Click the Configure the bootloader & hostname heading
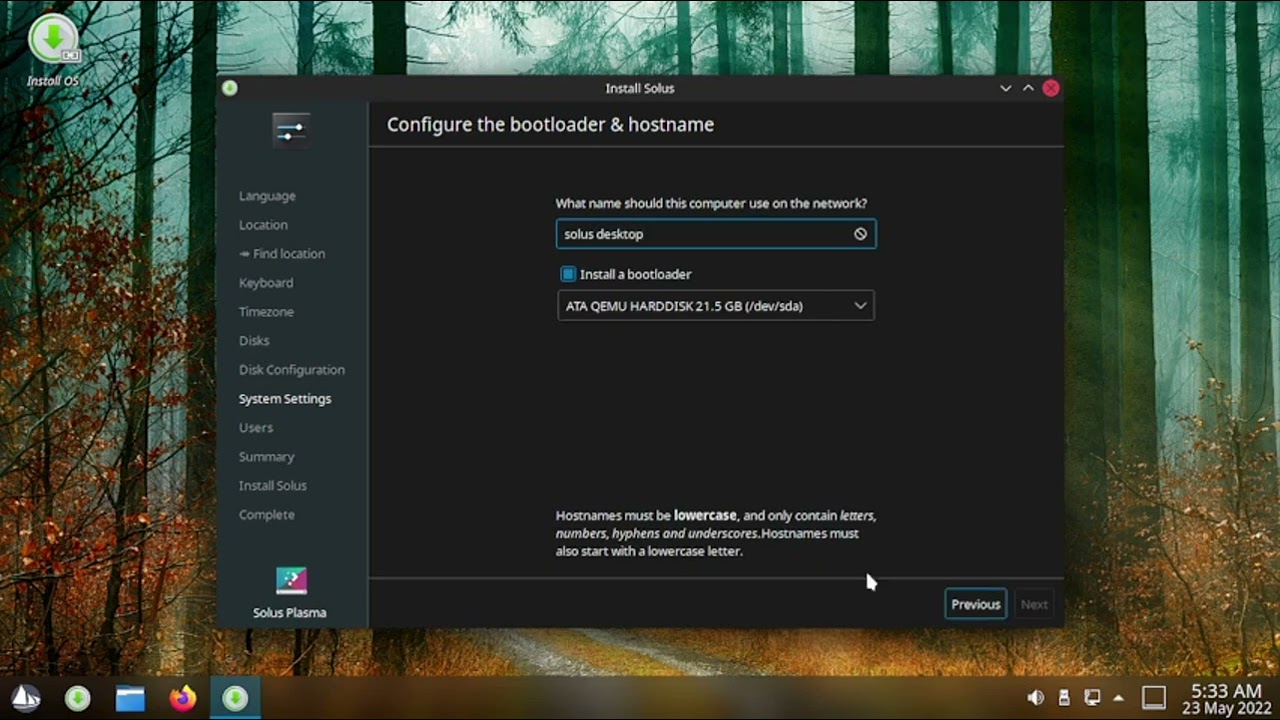 [x=551, y=125]
